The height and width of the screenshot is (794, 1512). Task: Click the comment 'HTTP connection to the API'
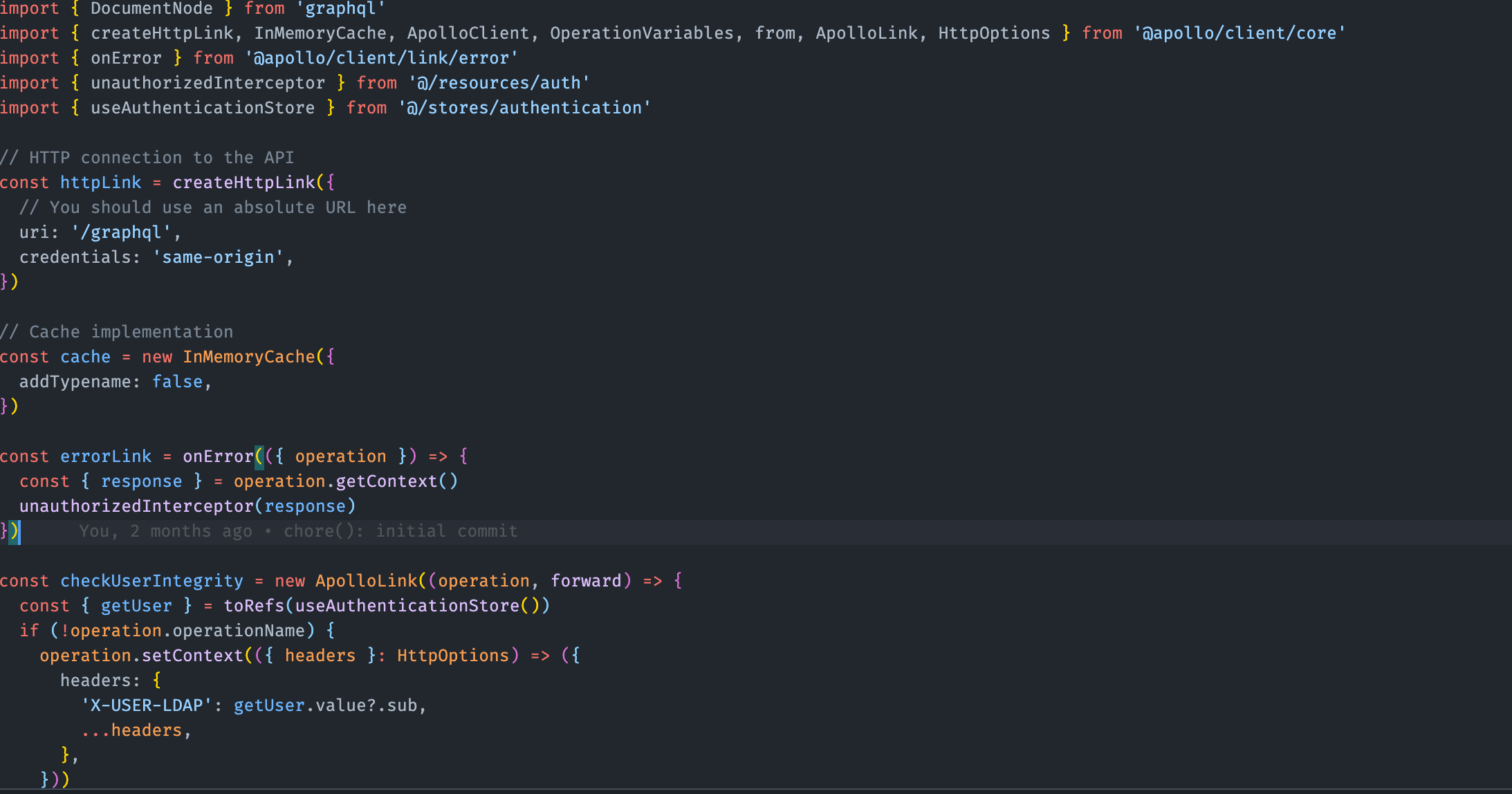point(147,158)
